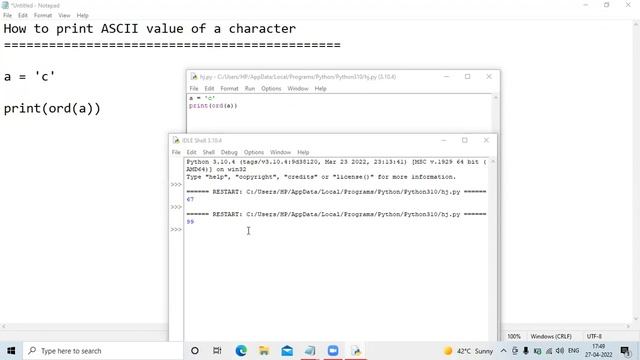The height and width of the screenshot is (360, 640).
Task: Open File menu in IDLE Shell window
Action: pos(176,152)
